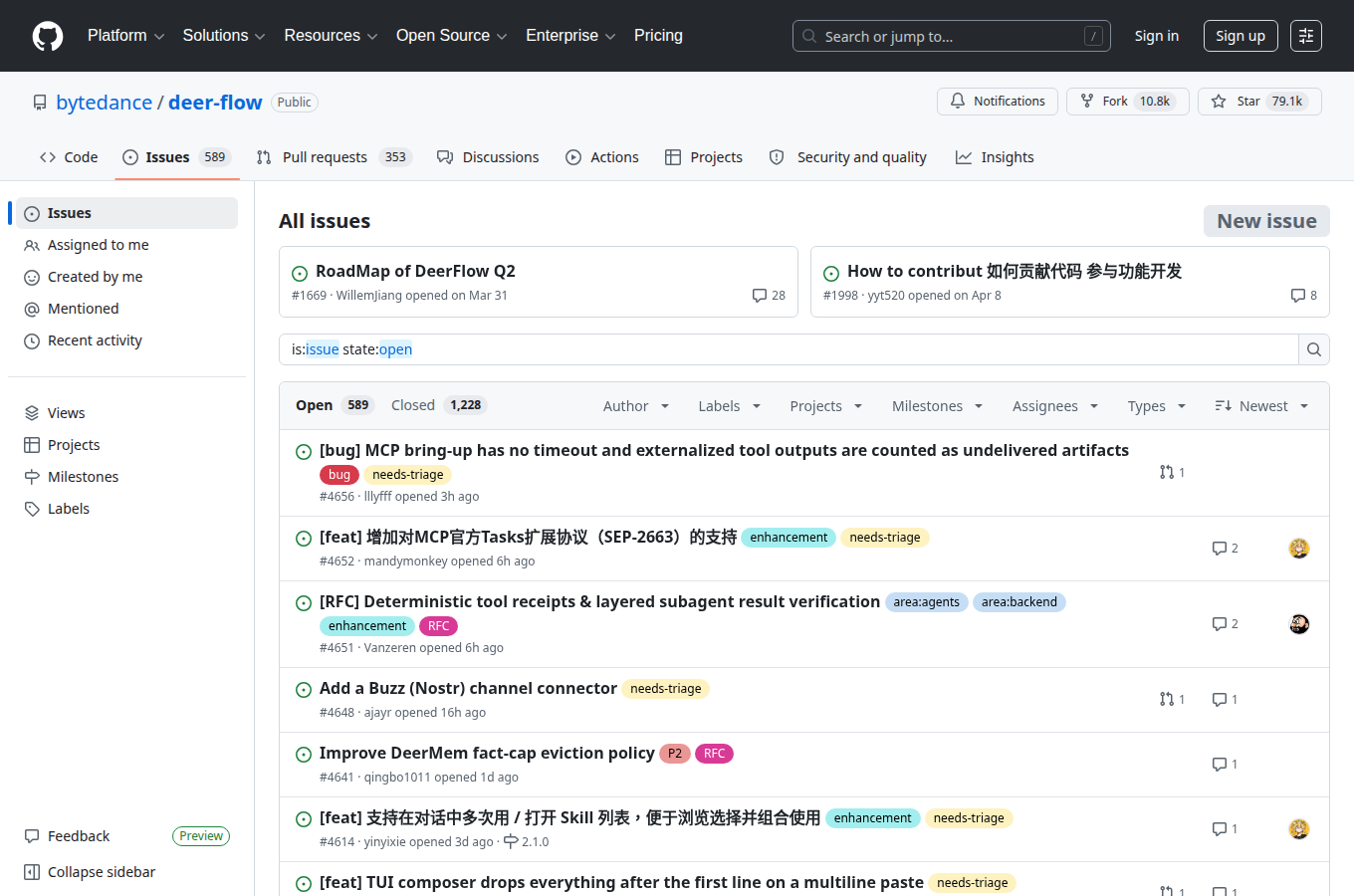This screenshot has width=1354, height=896.
Task: Expand the Enterprise menu
Action: [x=570, y=36]
